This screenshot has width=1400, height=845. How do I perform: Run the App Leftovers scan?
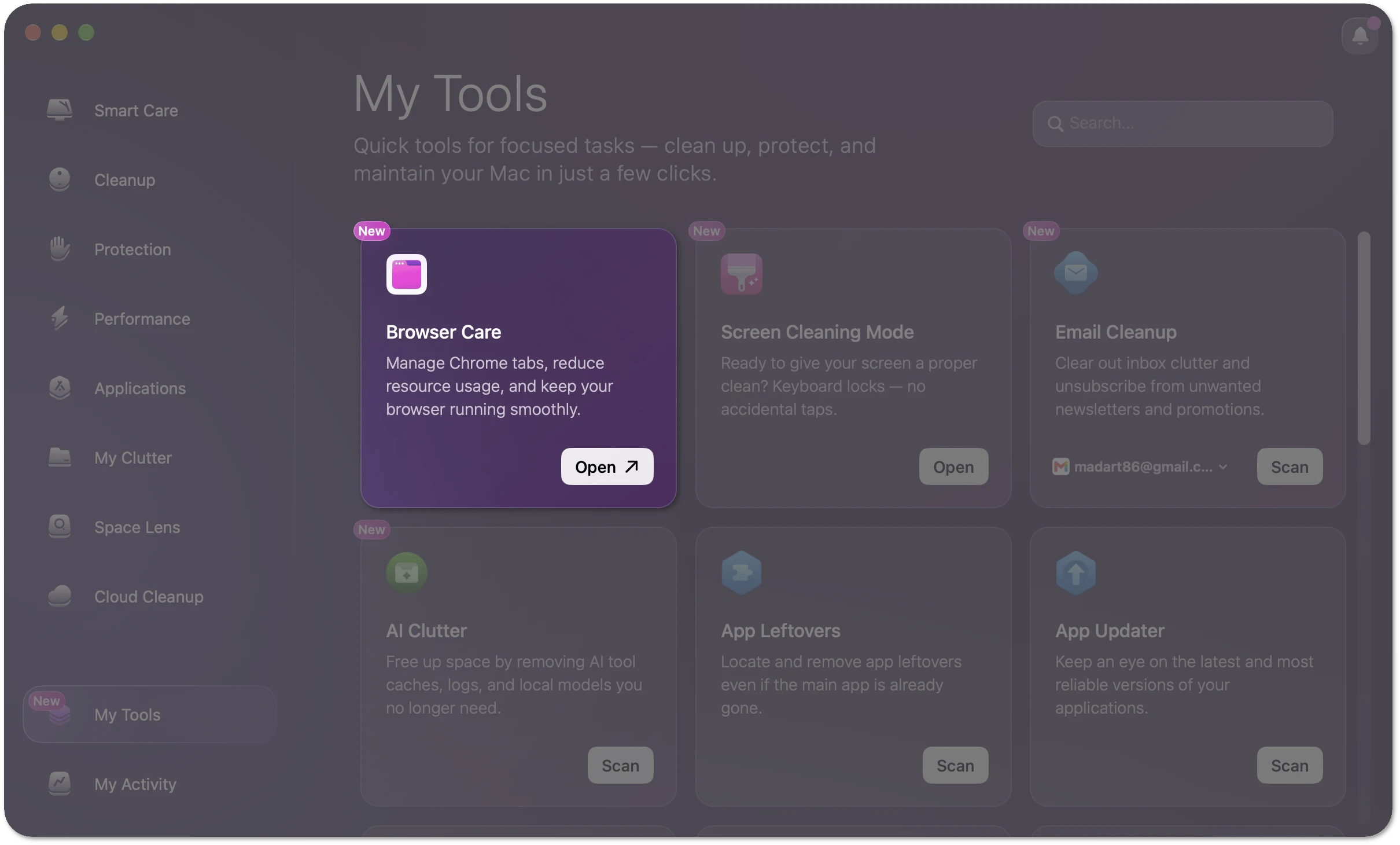pos(955,765)
